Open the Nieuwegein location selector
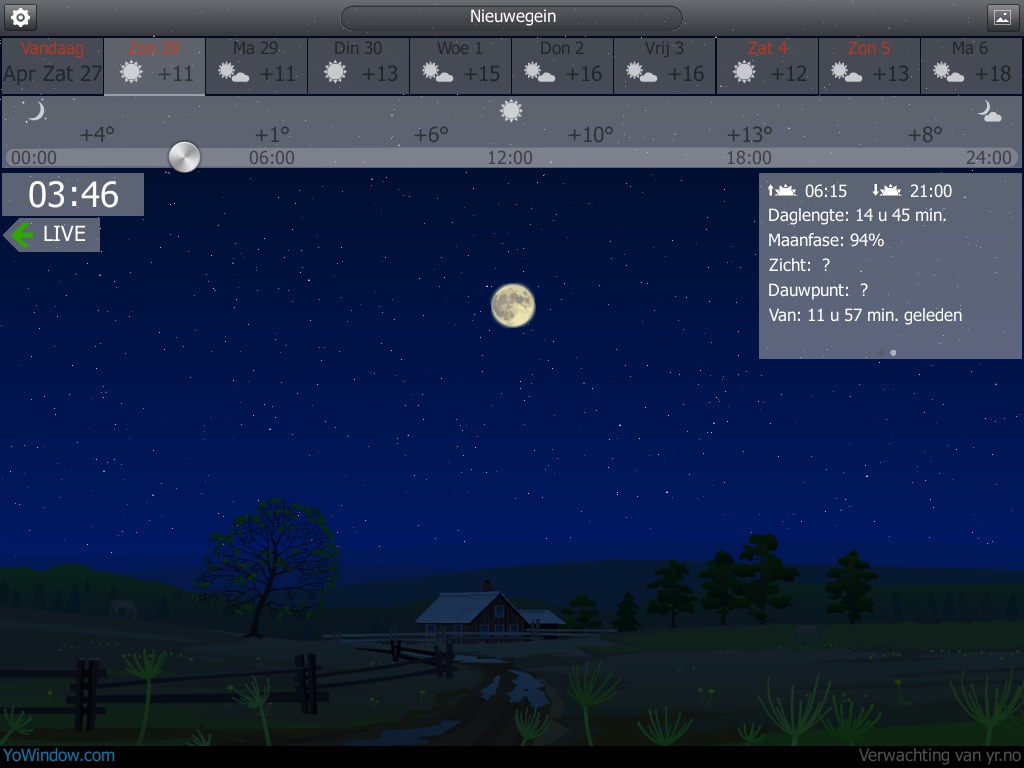Image resolution: width=1024 pixels, height=768 pixels. coord(512,17)
